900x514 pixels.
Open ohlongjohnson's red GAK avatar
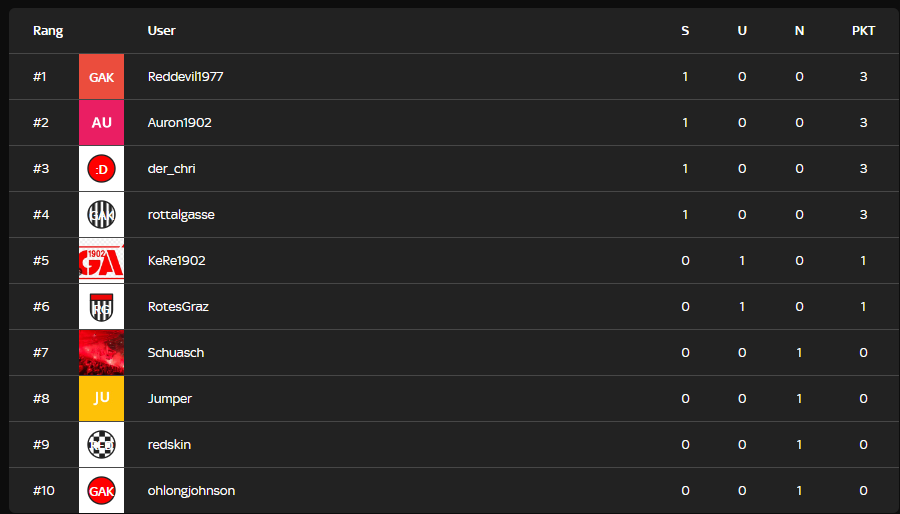[101, 491]
